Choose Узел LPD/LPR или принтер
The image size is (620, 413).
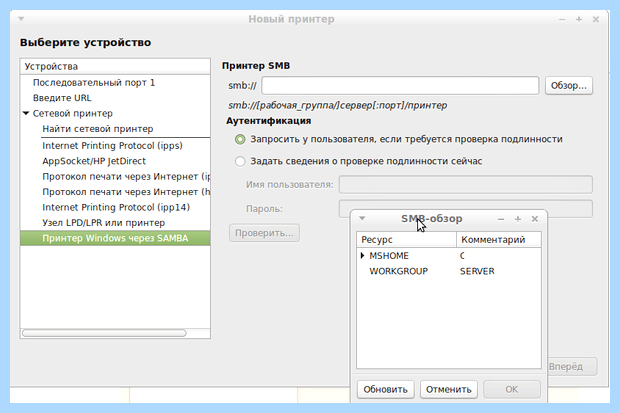tap(104, 223)
